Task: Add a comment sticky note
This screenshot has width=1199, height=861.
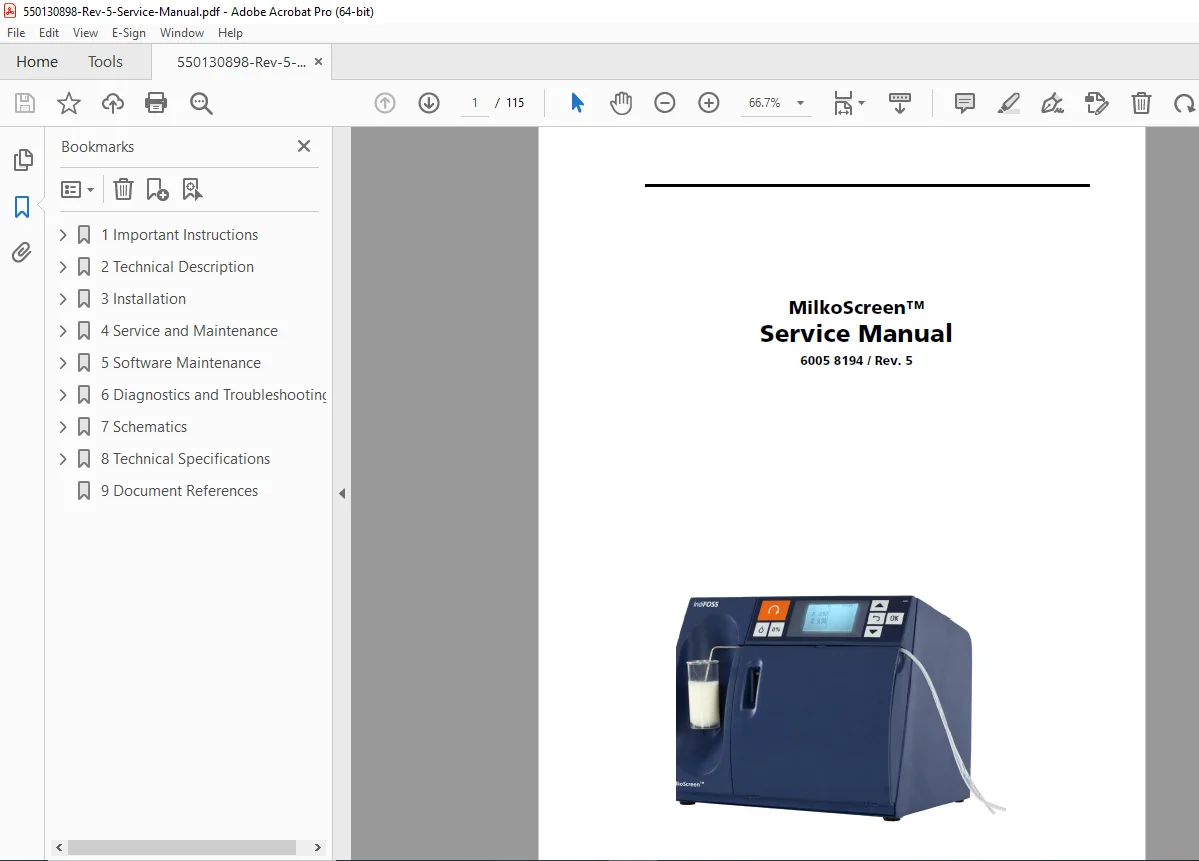Action: pyautogui.click(x=964, y=102)
